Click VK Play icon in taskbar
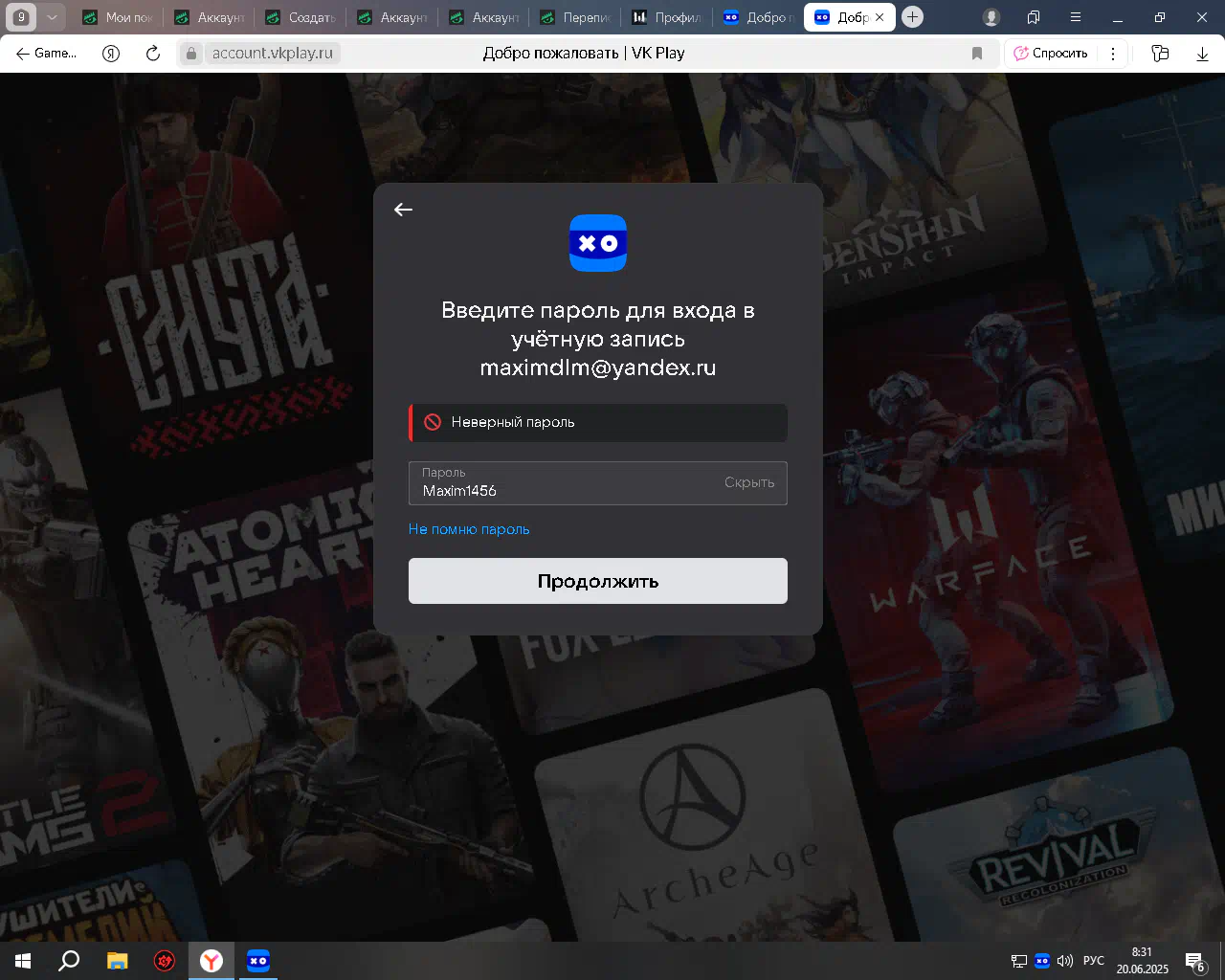This screenshot has width=1225, height=980. point(258,960)
